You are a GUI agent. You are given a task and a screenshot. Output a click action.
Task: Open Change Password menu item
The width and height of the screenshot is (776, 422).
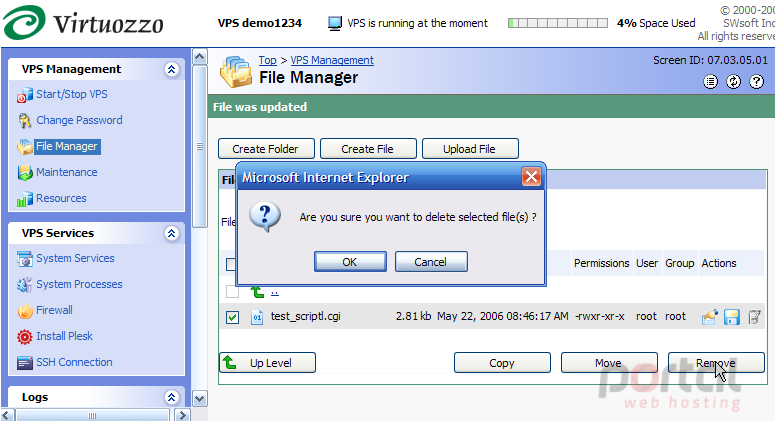pos(79,120)
